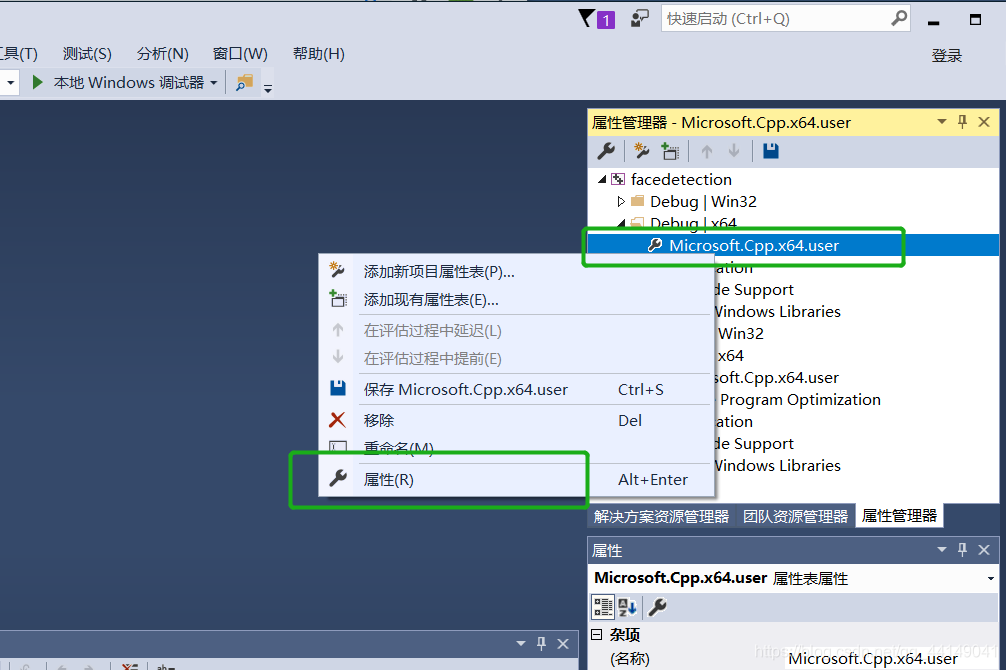
Task: Click the 登录 sign-in link
Action: click(946, 56)
